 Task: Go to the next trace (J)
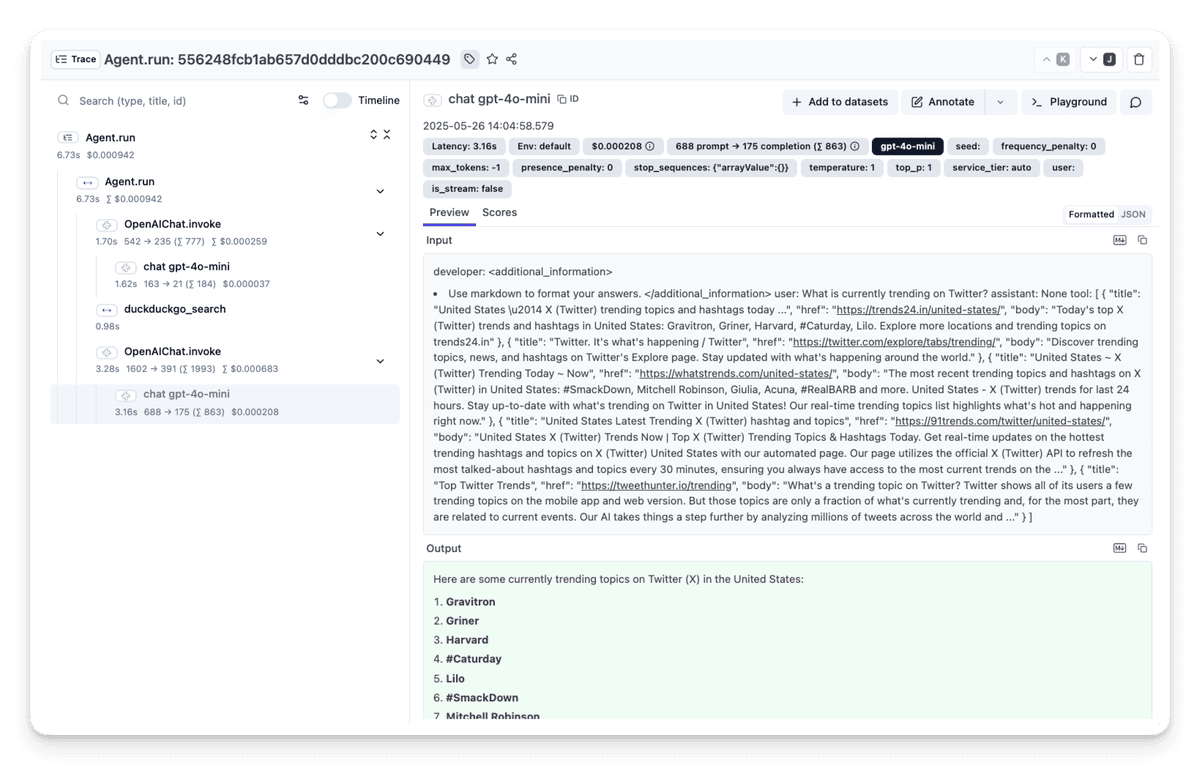click(1102, 60)
